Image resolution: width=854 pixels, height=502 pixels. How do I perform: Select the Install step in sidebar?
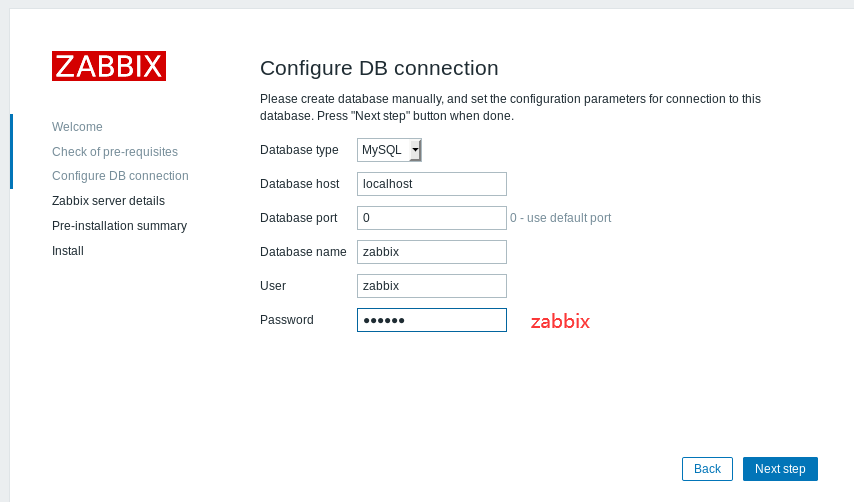pyautogui.click(x=68, y=251)
